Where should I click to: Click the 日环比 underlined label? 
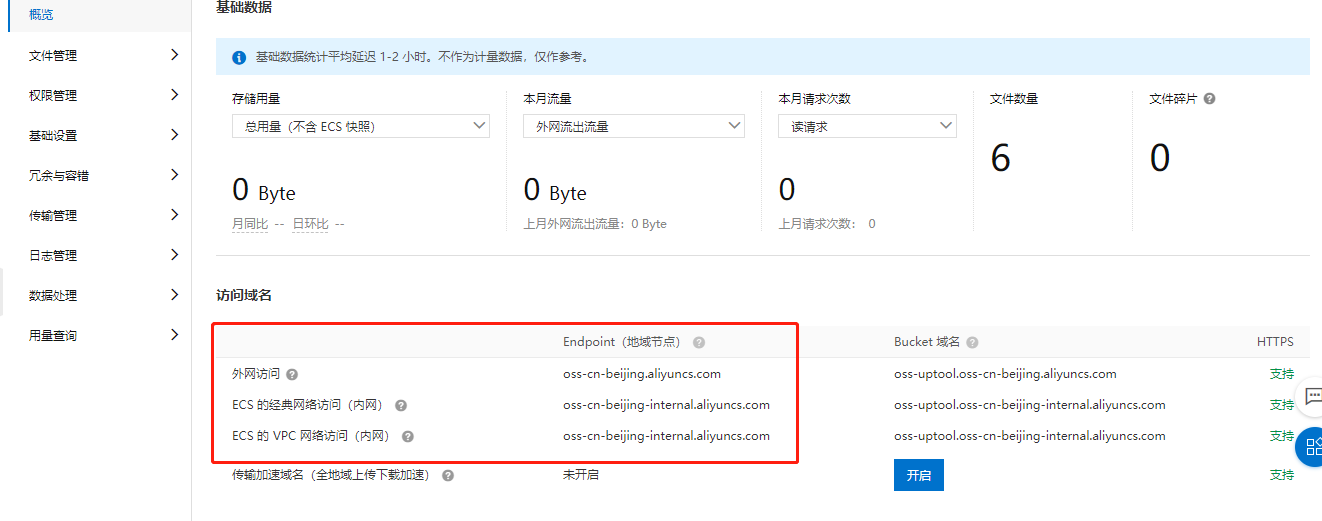point(310,224)
